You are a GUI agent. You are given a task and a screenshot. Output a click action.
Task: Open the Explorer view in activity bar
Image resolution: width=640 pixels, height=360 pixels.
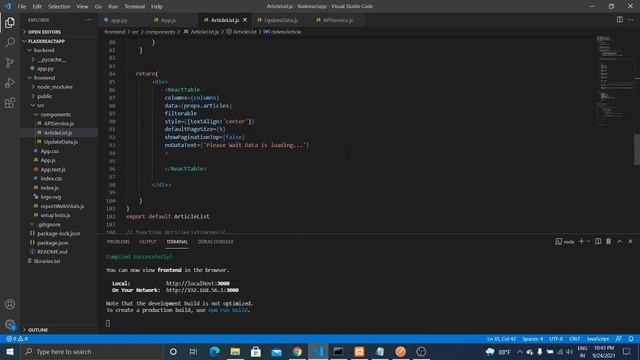click(10, 22)
